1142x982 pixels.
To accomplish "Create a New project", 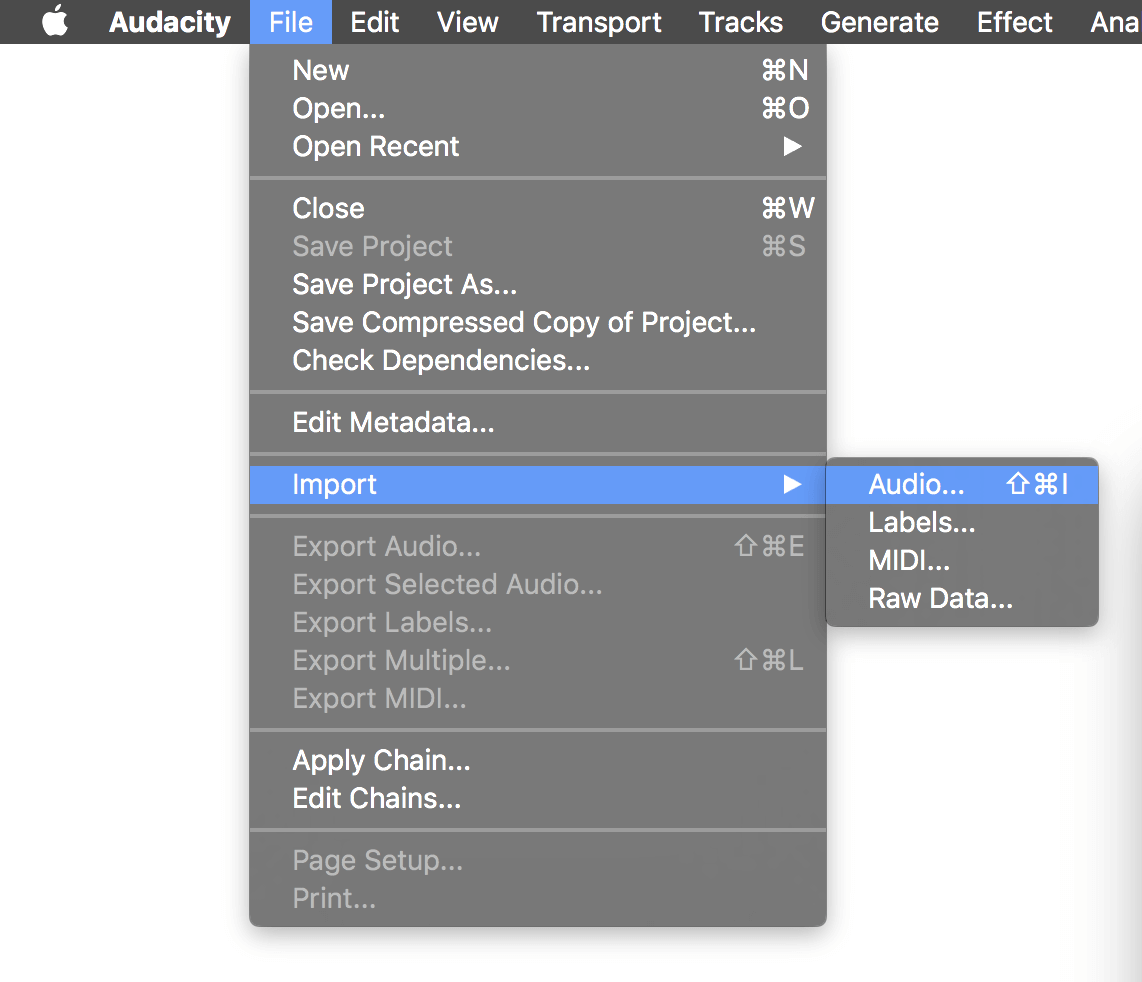I will click(x=320, y=70).
